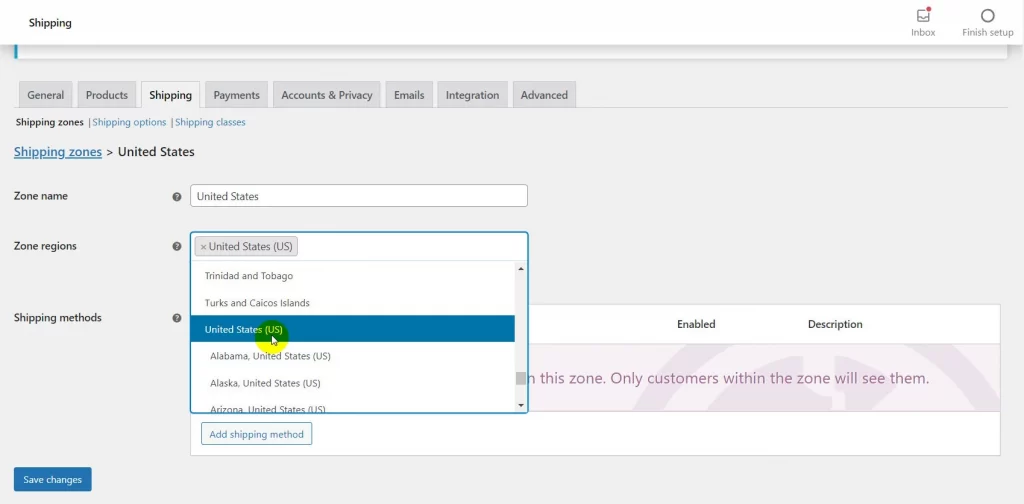This screenshot has height=504, width=1024.
Task: Remove United States (US) tag with ×
Action: (203, 247)
